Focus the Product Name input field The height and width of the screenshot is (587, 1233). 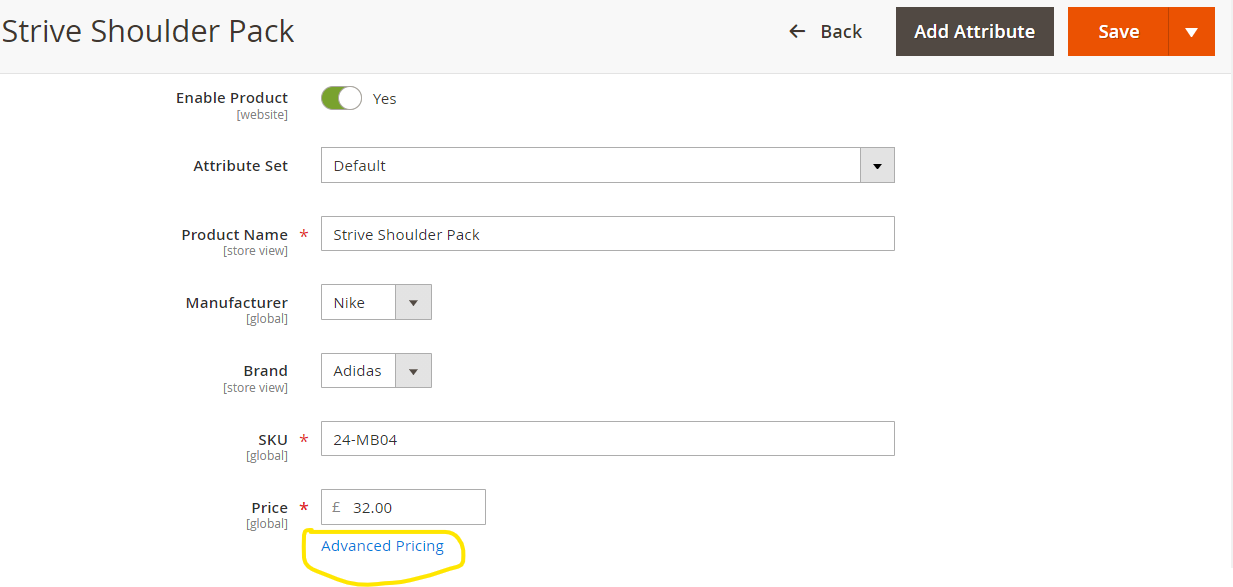click(607, 235)
